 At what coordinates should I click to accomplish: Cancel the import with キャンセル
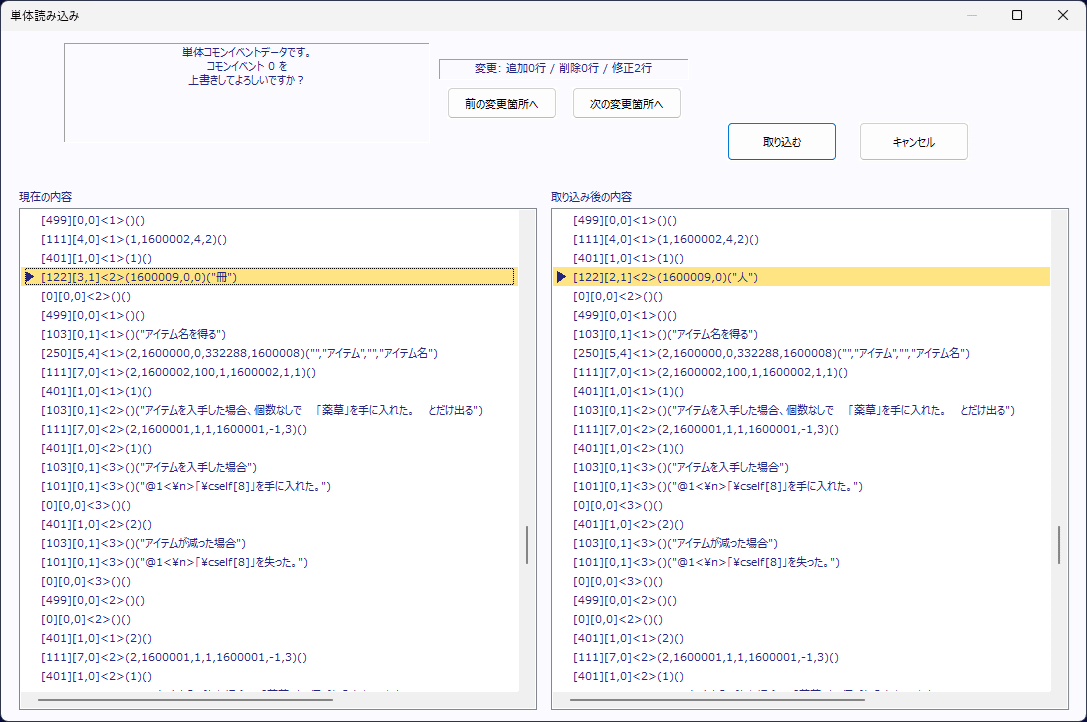pyautogui.click(x=914, y=141)
